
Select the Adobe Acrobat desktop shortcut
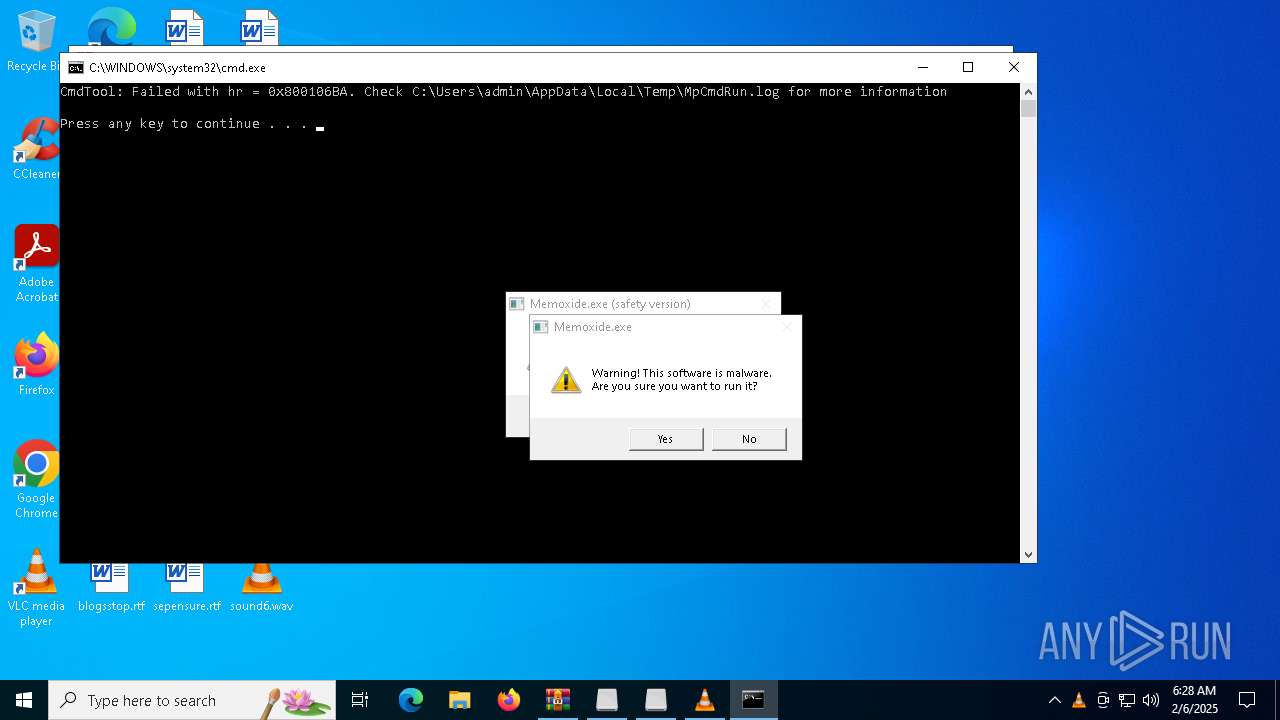pyautogui.click(x=36, y=264)
